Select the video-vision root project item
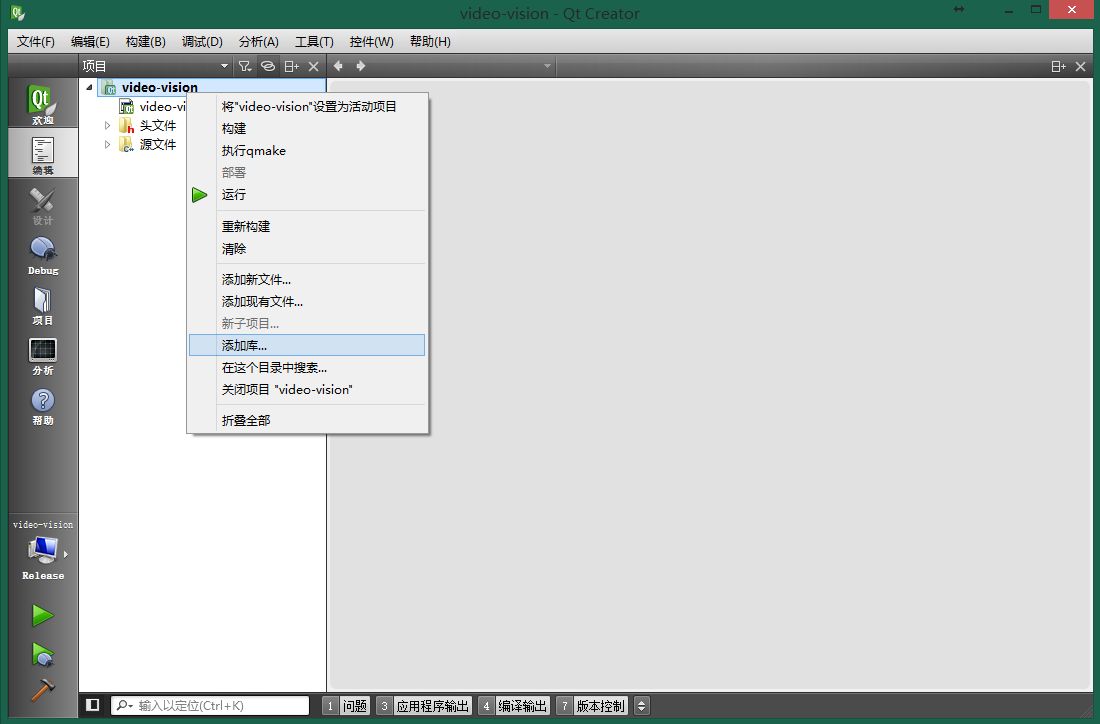Image resolution: width=1100 pixels, height=724 pixels. tap(159, 88)
